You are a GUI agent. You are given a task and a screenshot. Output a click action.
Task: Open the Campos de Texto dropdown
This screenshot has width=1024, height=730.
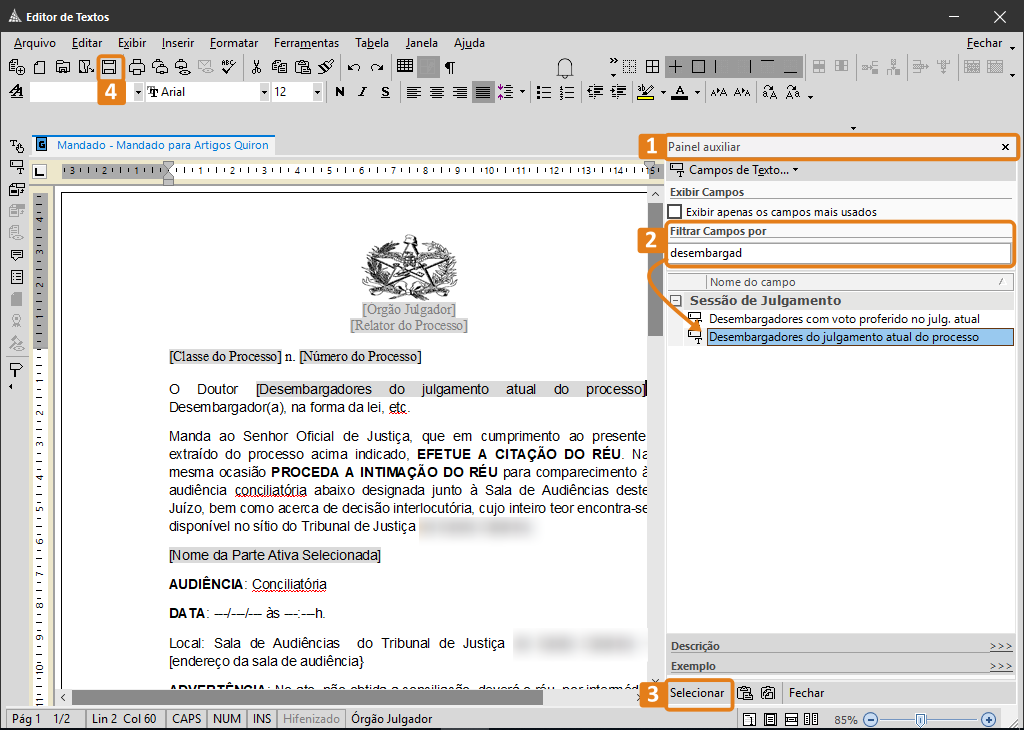pos(795,170)
